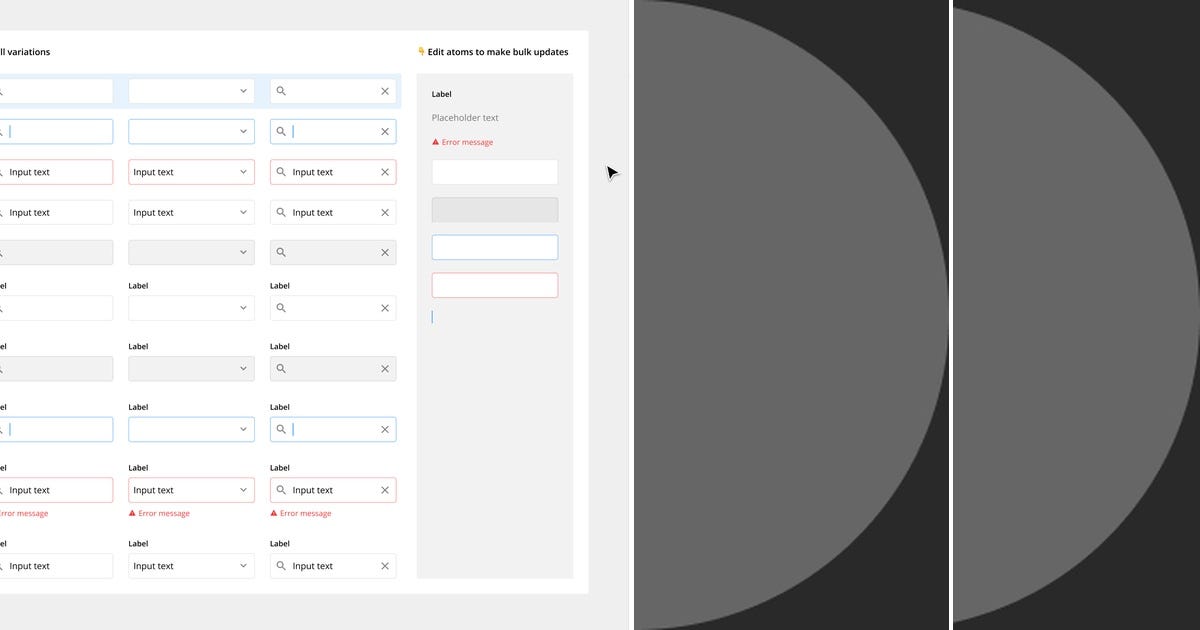
Task: Select the 'Error message' text in the atoms panel
Action: coord(467,142)
